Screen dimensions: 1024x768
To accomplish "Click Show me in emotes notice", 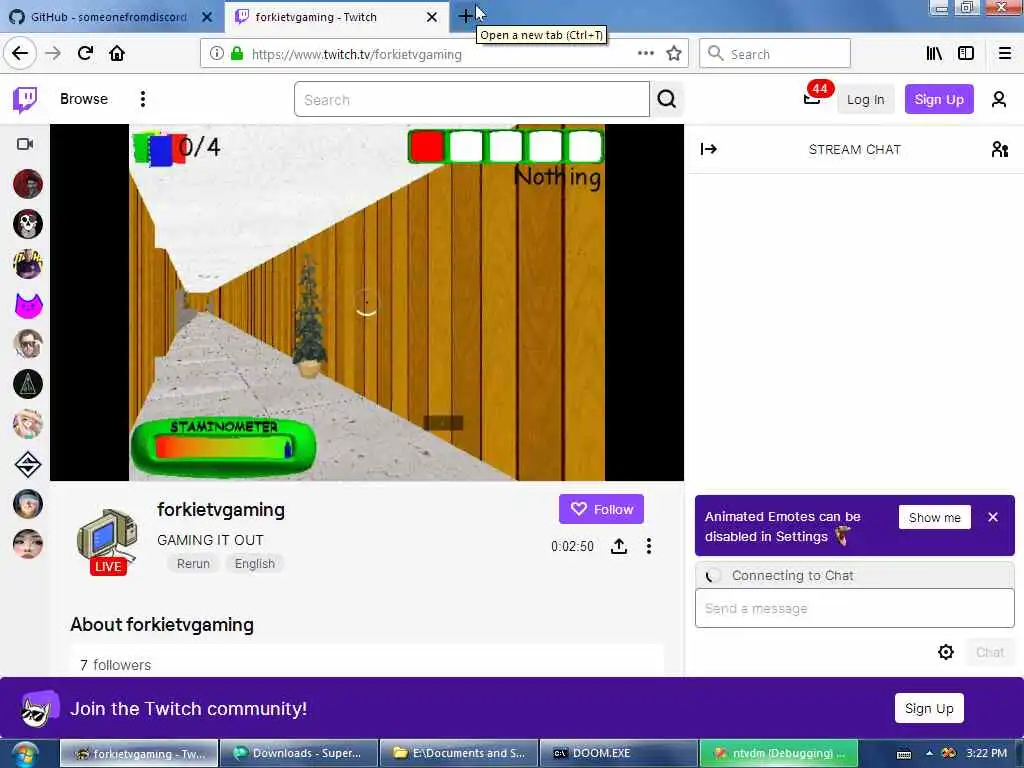I will tap(935, 517).
